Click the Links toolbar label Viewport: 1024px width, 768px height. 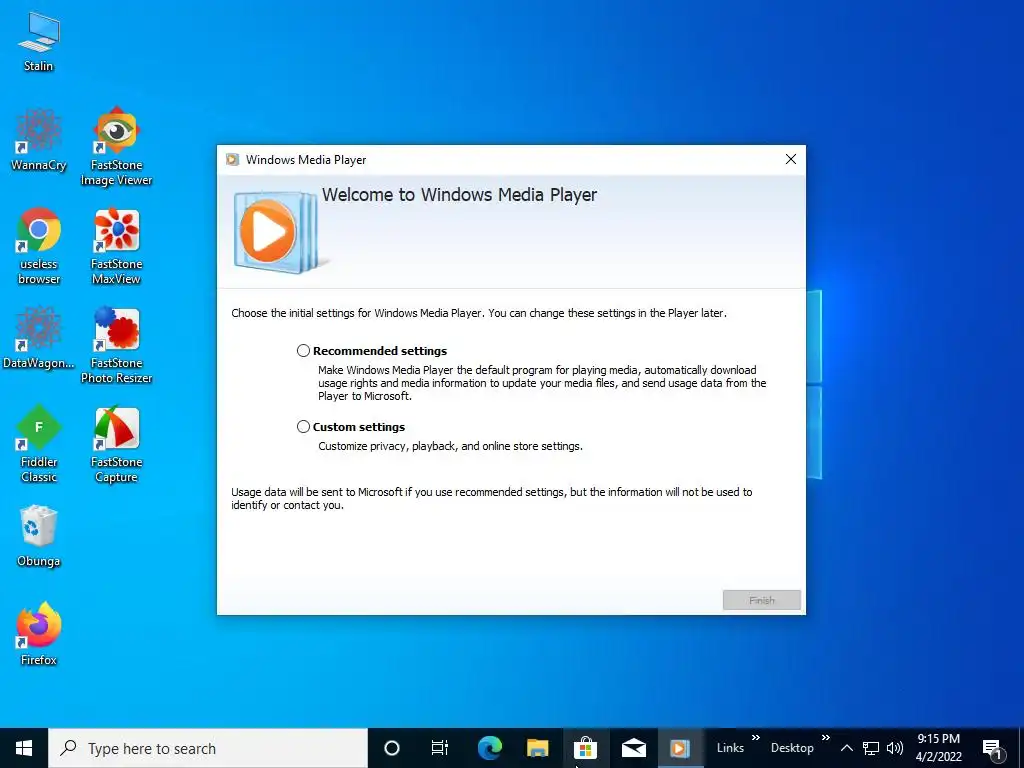pos(730,748)
